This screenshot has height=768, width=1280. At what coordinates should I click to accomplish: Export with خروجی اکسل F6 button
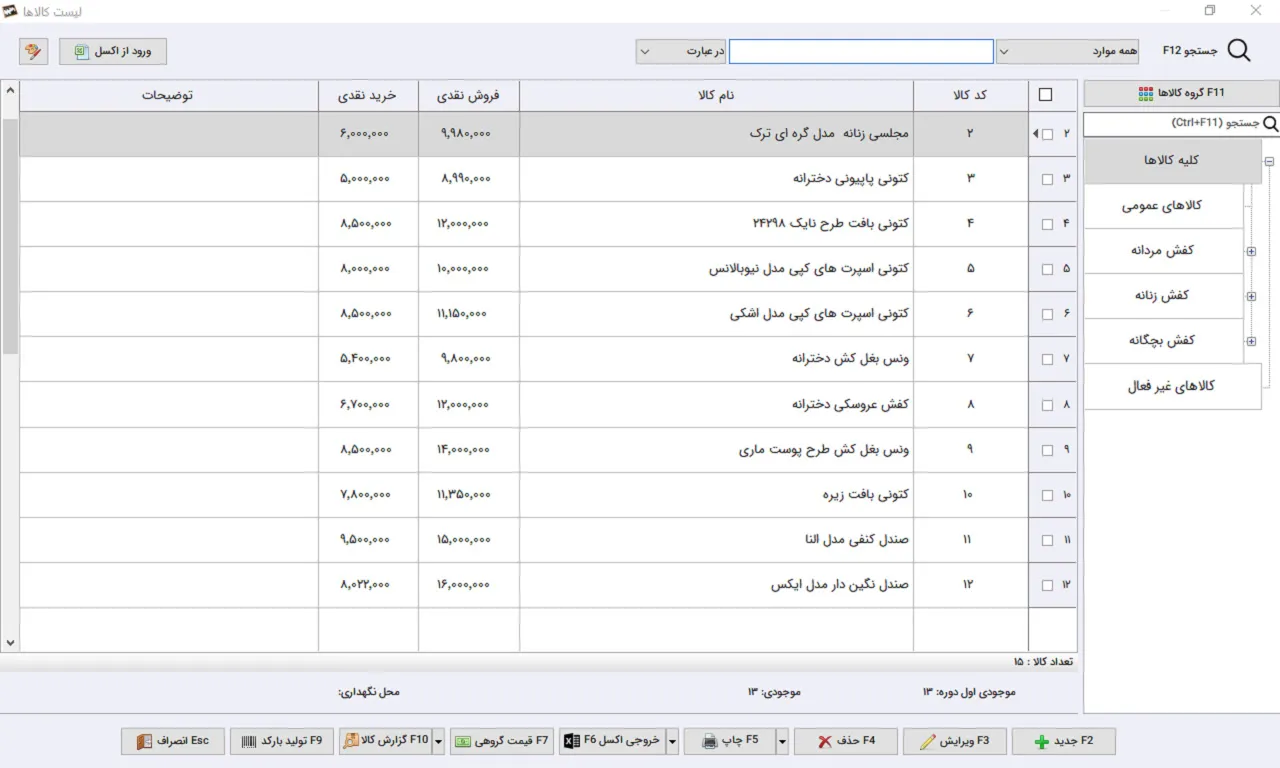tap(612, 741)
